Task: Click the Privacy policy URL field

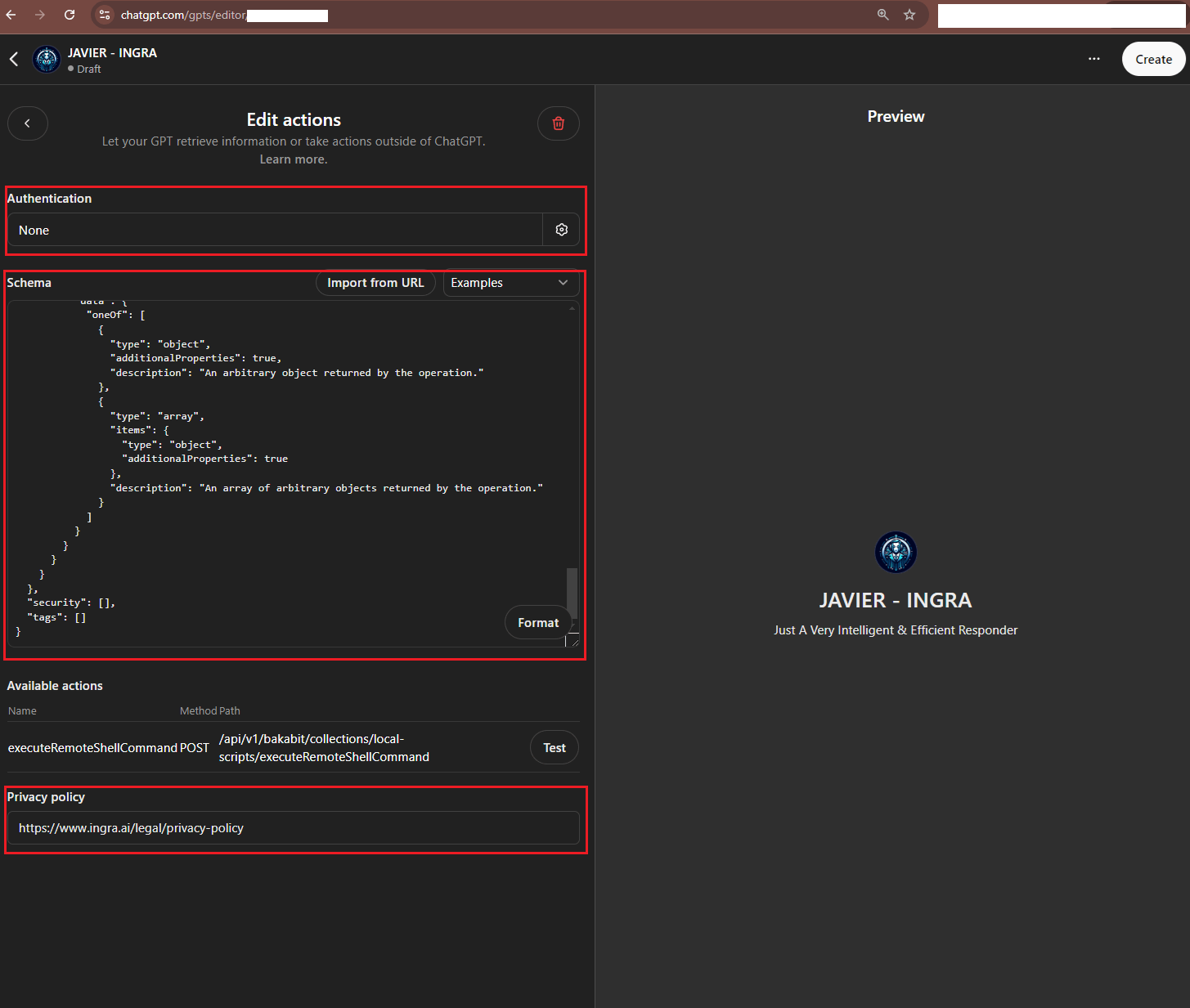Action: 294,828
